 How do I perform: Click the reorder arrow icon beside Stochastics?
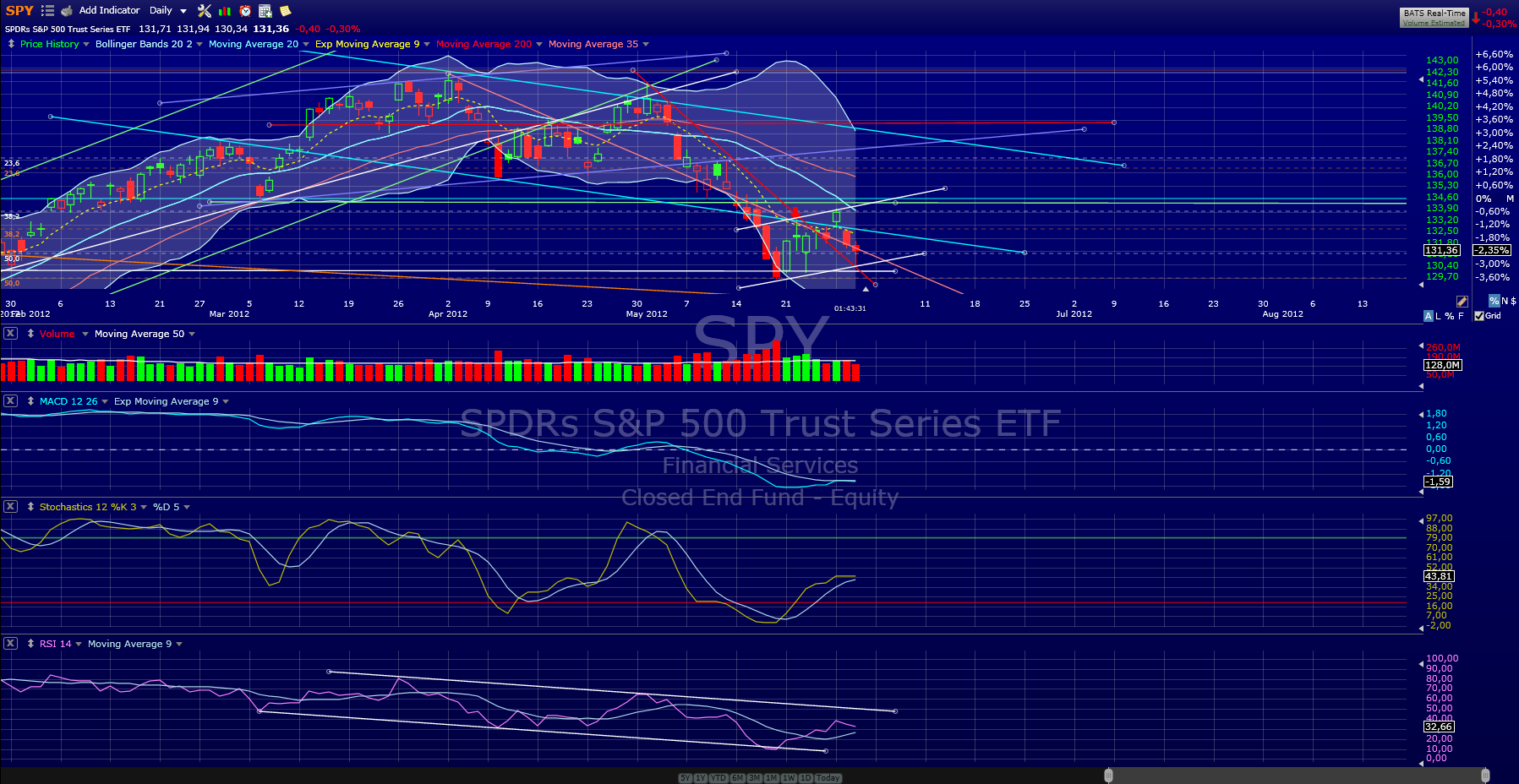(30, 507)
